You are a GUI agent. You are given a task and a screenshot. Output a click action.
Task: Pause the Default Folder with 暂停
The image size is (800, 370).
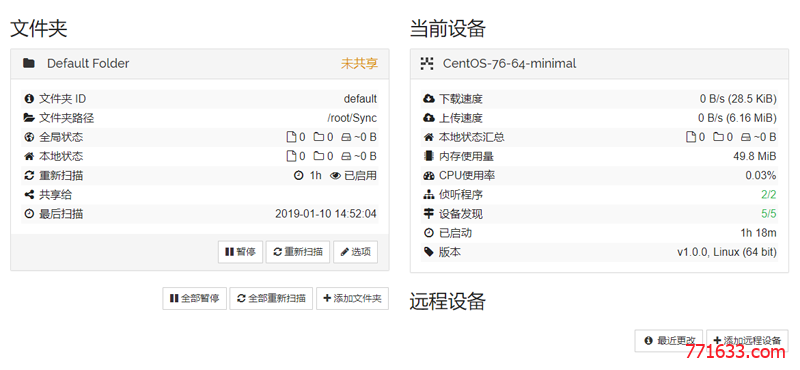240,252
